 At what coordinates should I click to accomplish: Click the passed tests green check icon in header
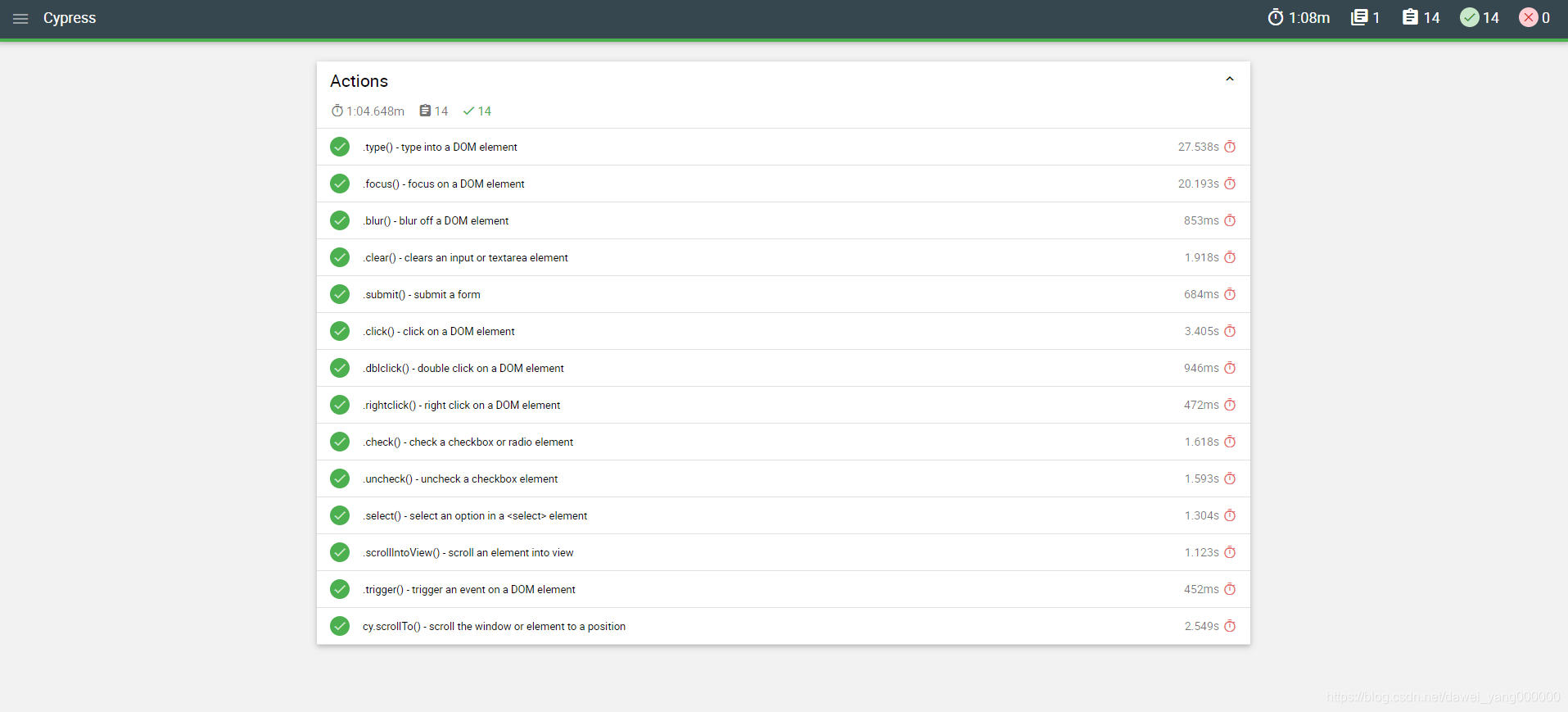coord(1470,17)
